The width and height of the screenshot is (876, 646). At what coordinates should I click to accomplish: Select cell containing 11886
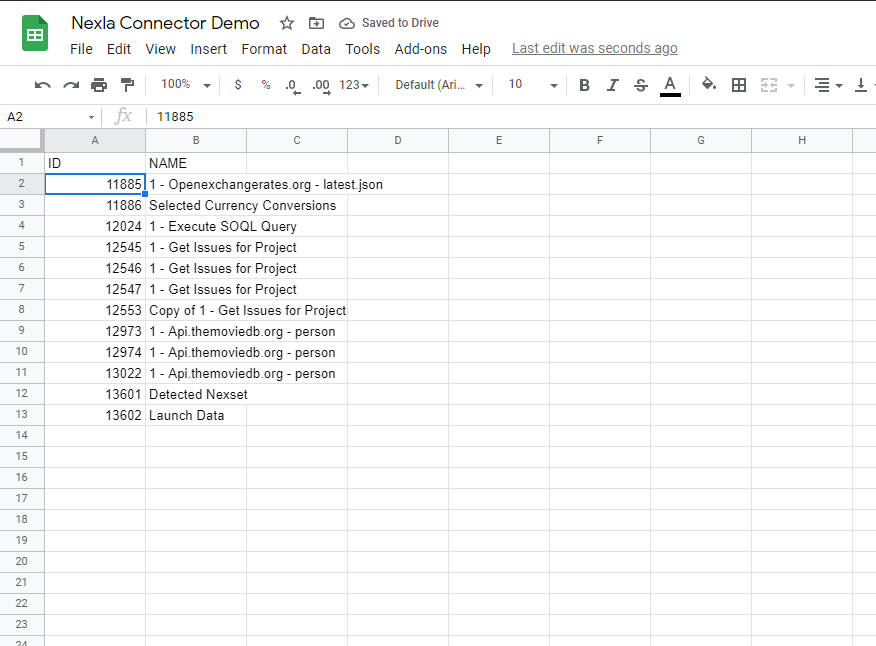[x=95, y=205]
